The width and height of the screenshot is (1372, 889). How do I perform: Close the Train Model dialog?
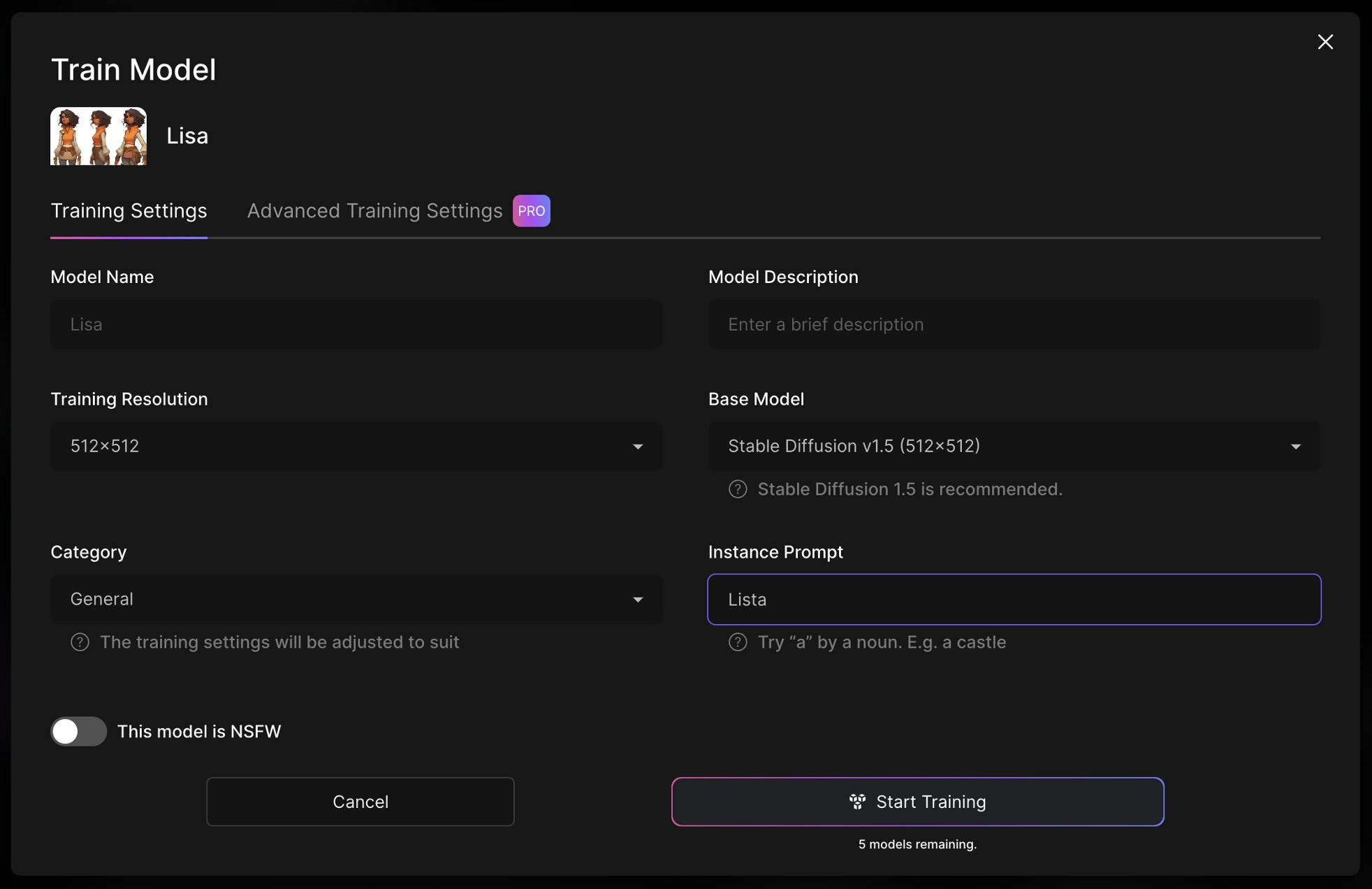pyautogui.click(x=1325, y=42)
